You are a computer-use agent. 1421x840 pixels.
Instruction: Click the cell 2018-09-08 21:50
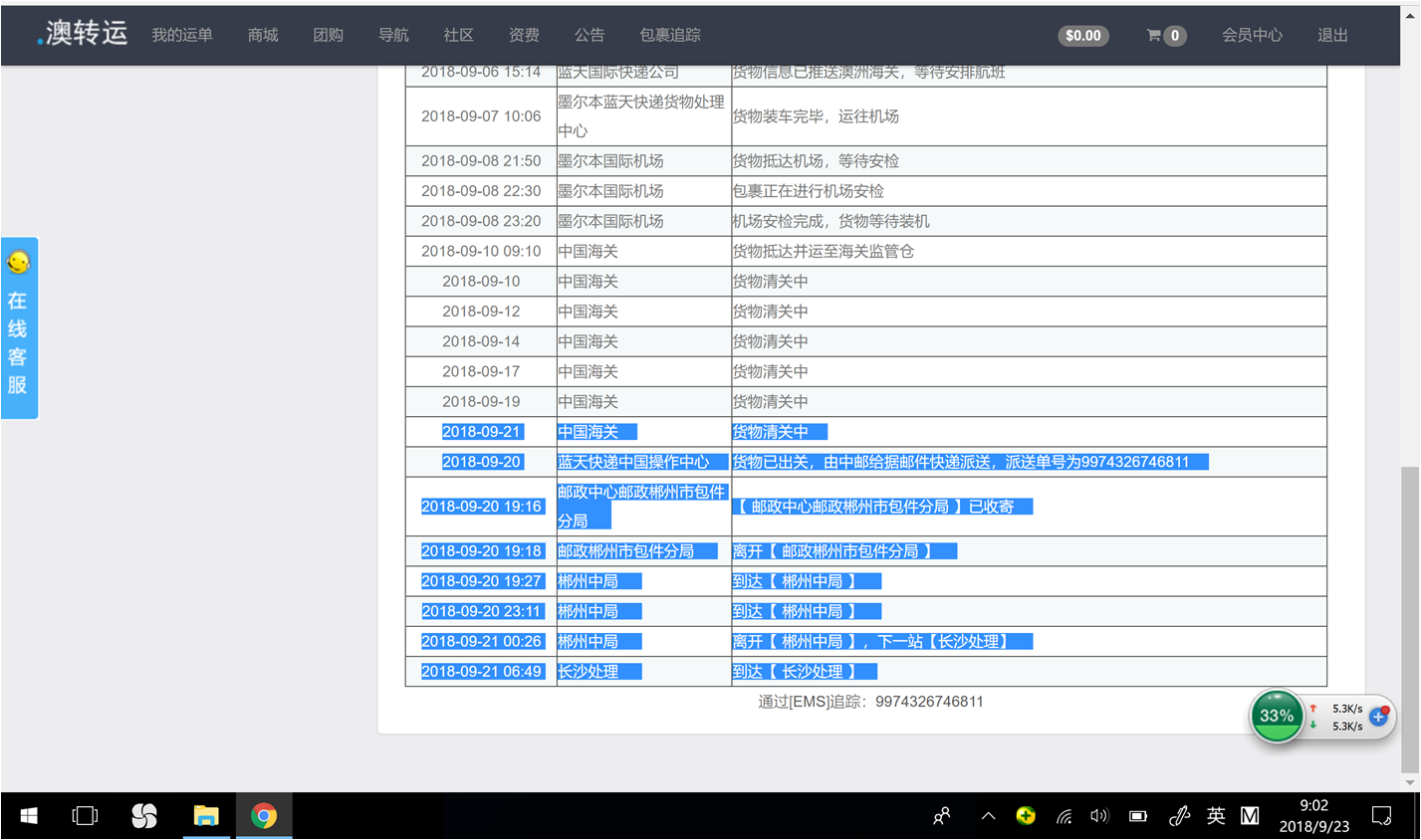click(x=481, y=161)
